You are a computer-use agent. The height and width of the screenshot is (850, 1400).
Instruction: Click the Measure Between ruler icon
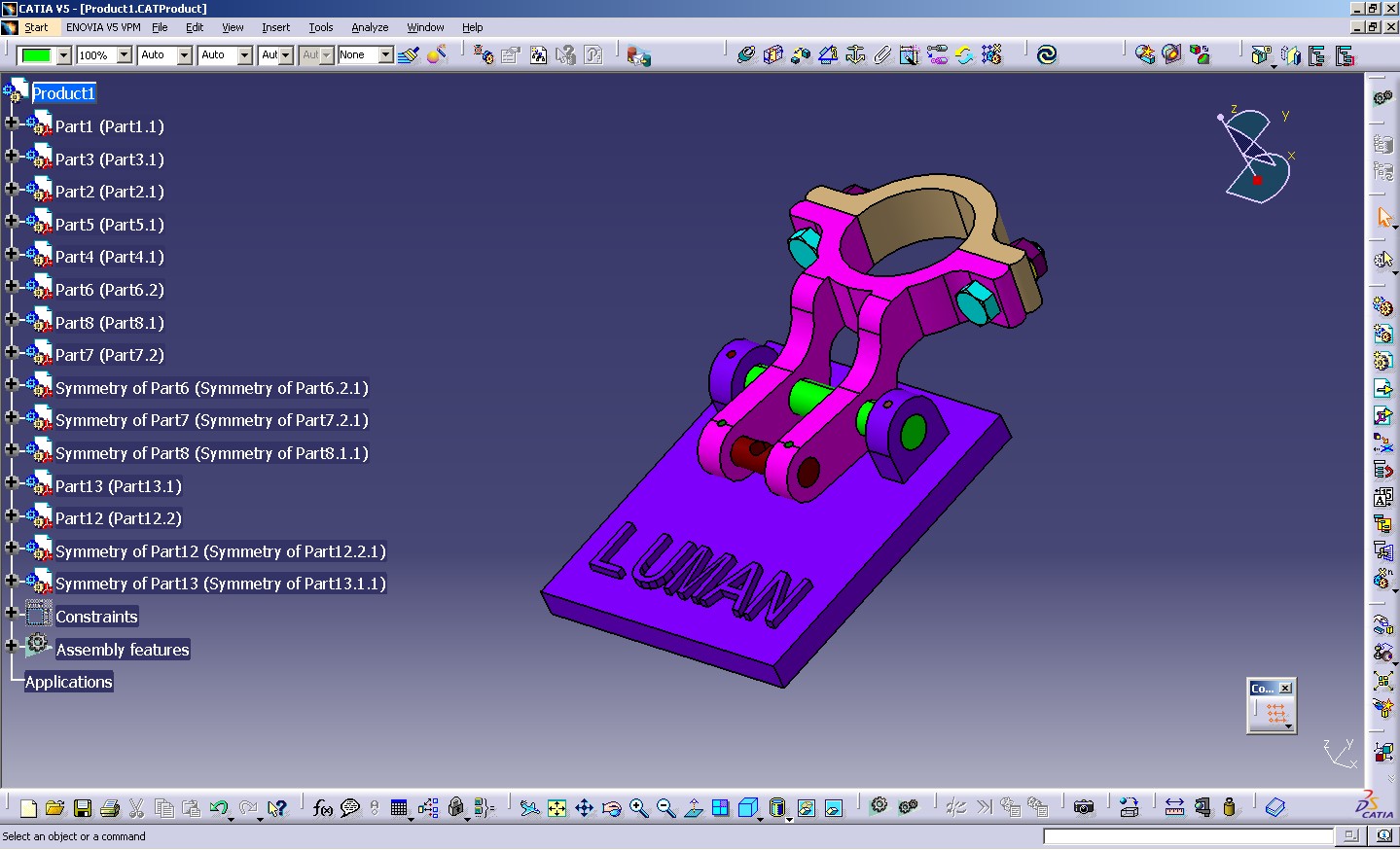coord(1174,807)
